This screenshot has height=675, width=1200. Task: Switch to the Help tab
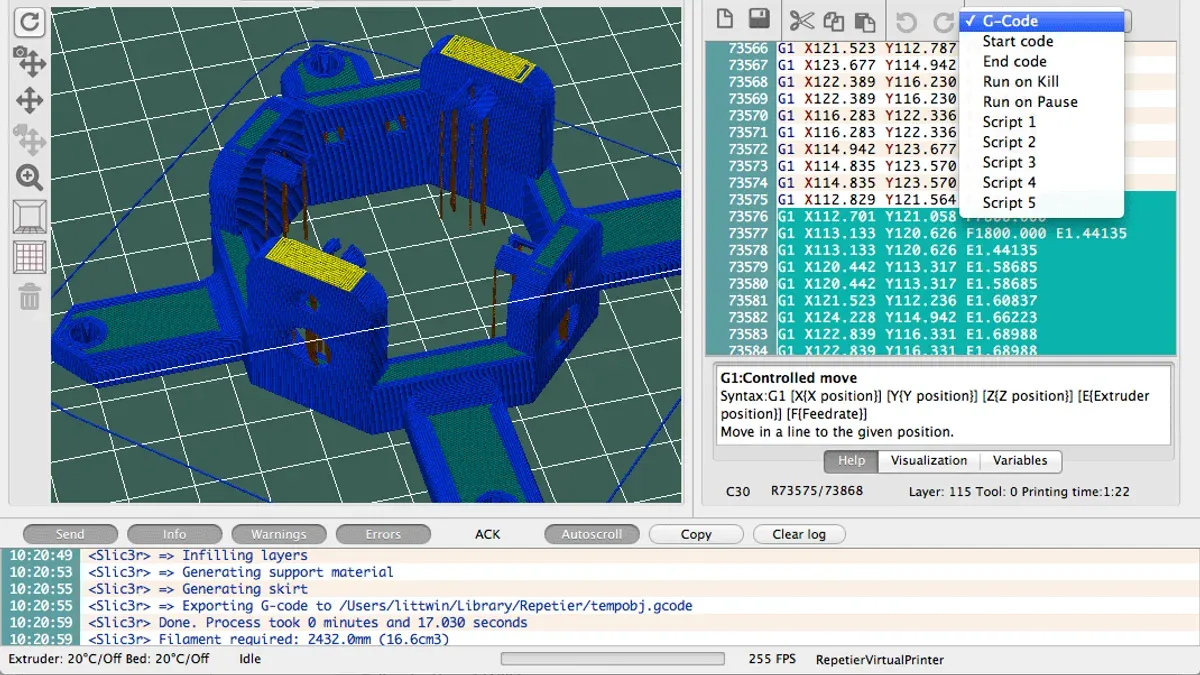coord(851,461)
